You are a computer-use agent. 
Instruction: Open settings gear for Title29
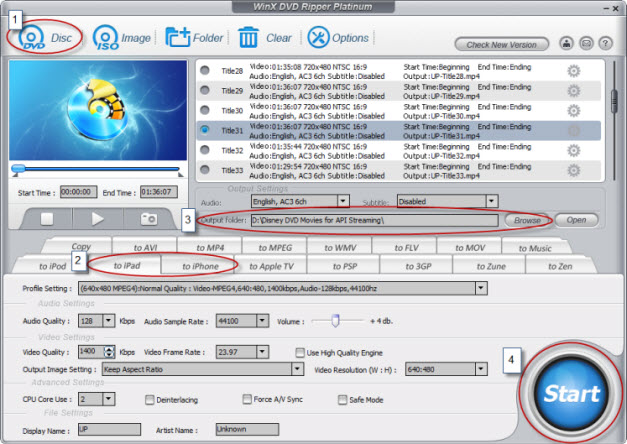pos(574,91)
